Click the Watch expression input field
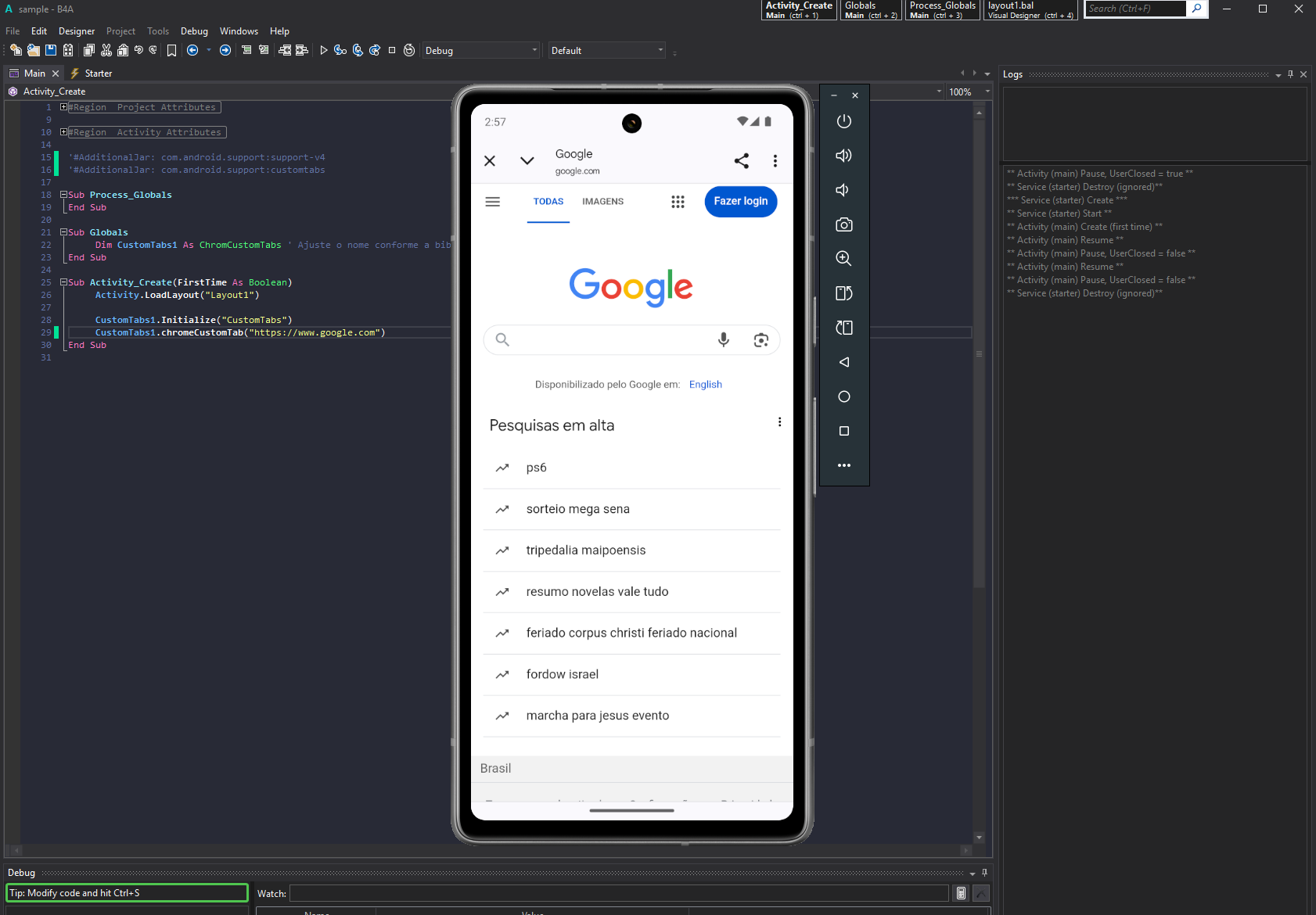 619,893
